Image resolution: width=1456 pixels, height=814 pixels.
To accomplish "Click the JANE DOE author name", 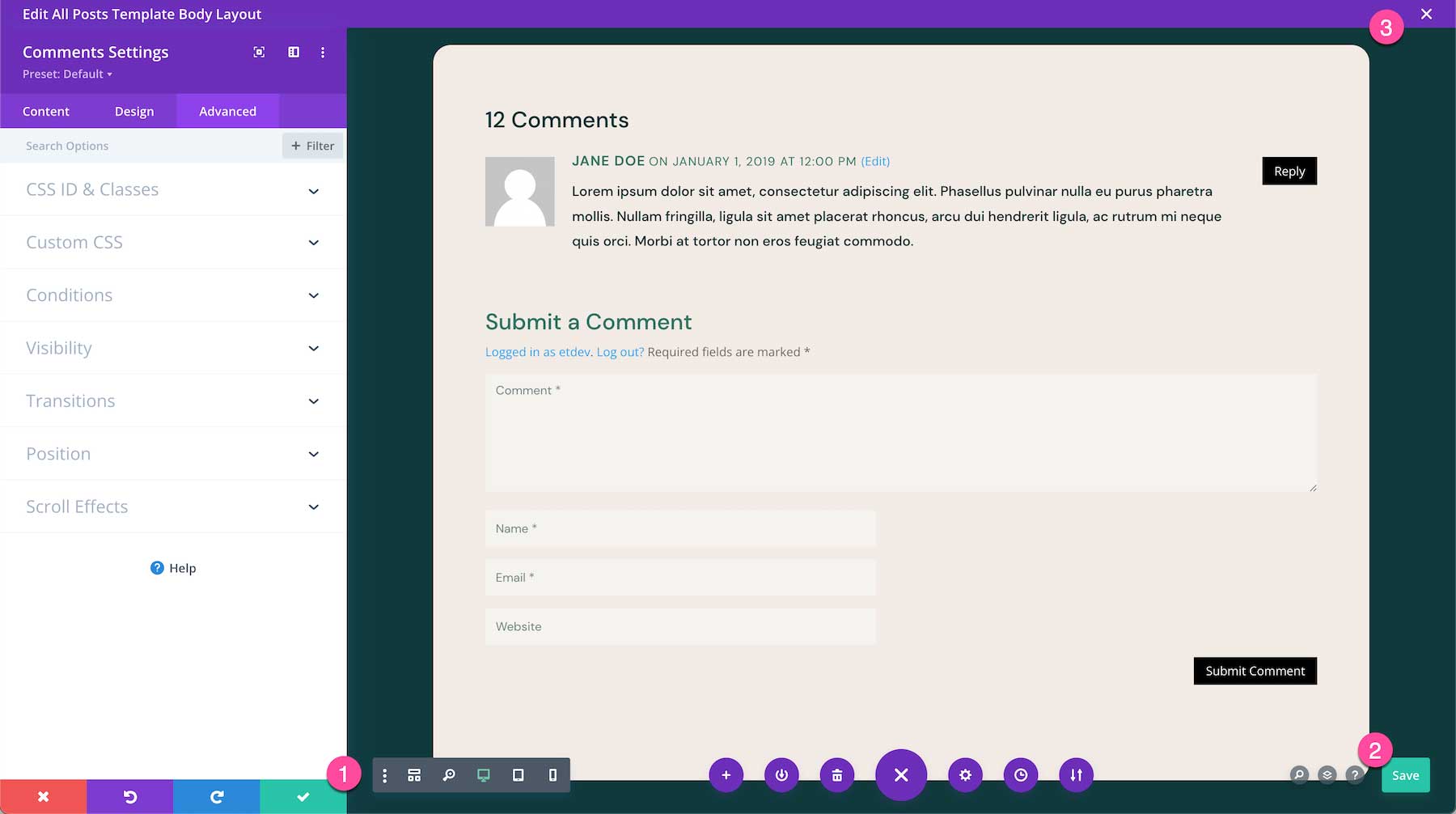I will pos(608,161).
